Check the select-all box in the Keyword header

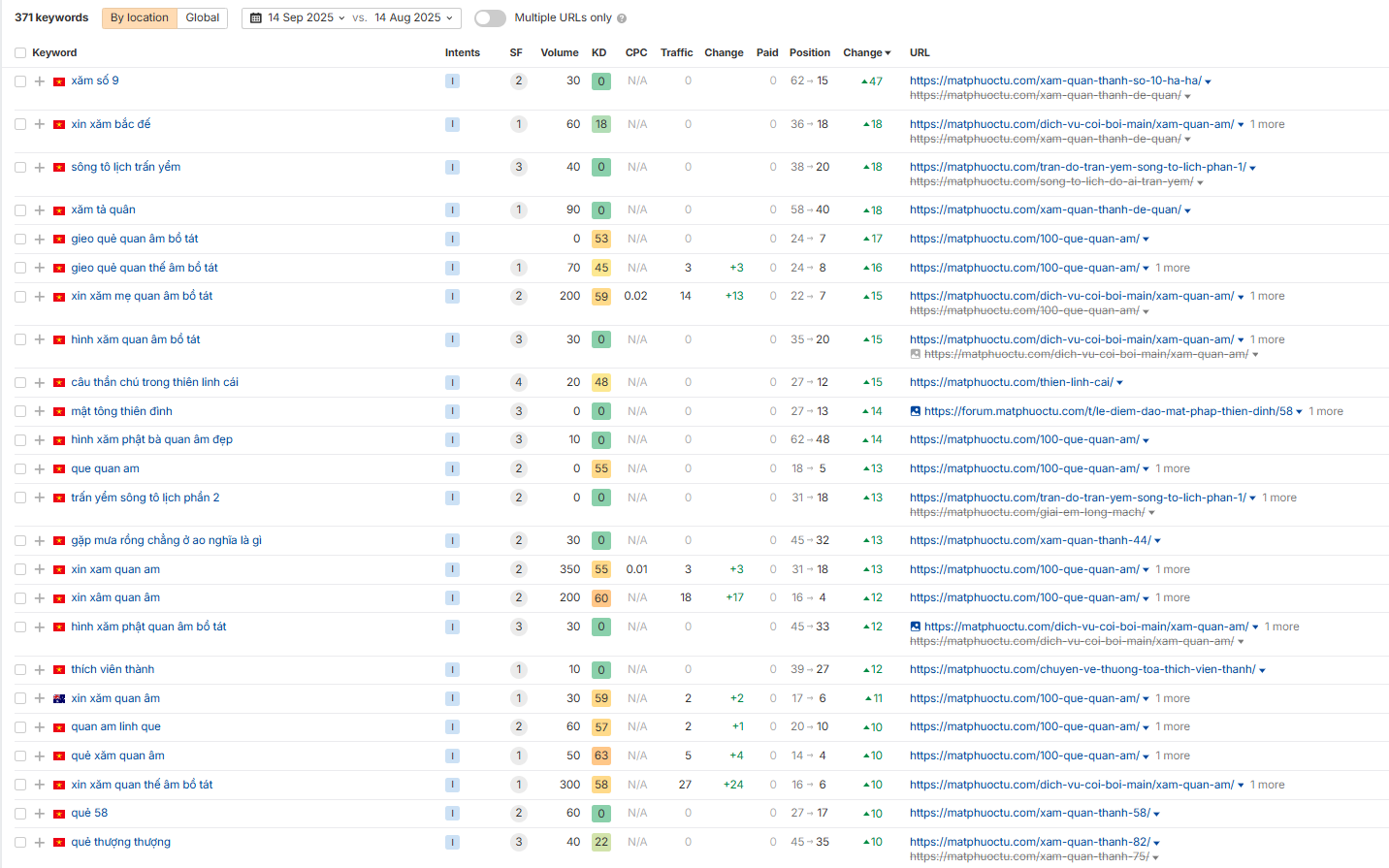click(20, 53)
